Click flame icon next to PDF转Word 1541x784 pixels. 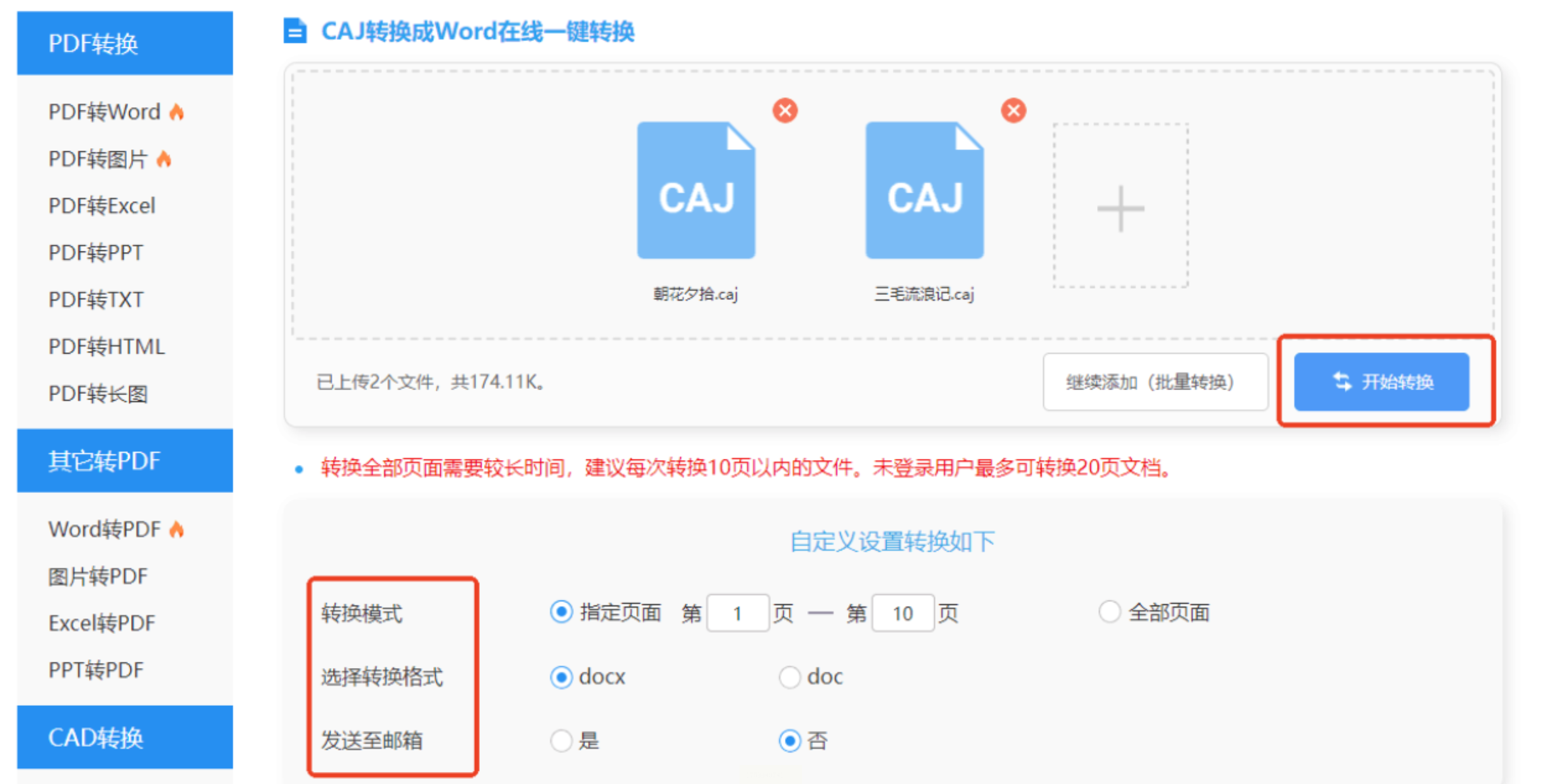tap(177, 112)
